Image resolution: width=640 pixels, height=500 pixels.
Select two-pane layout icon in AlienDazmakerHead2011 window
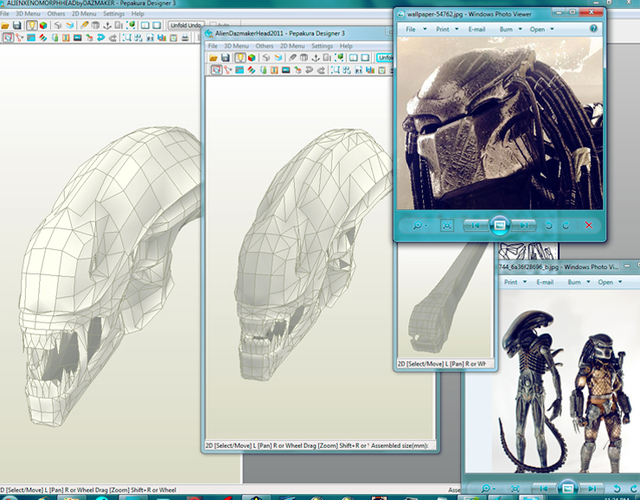click(353, 58)
